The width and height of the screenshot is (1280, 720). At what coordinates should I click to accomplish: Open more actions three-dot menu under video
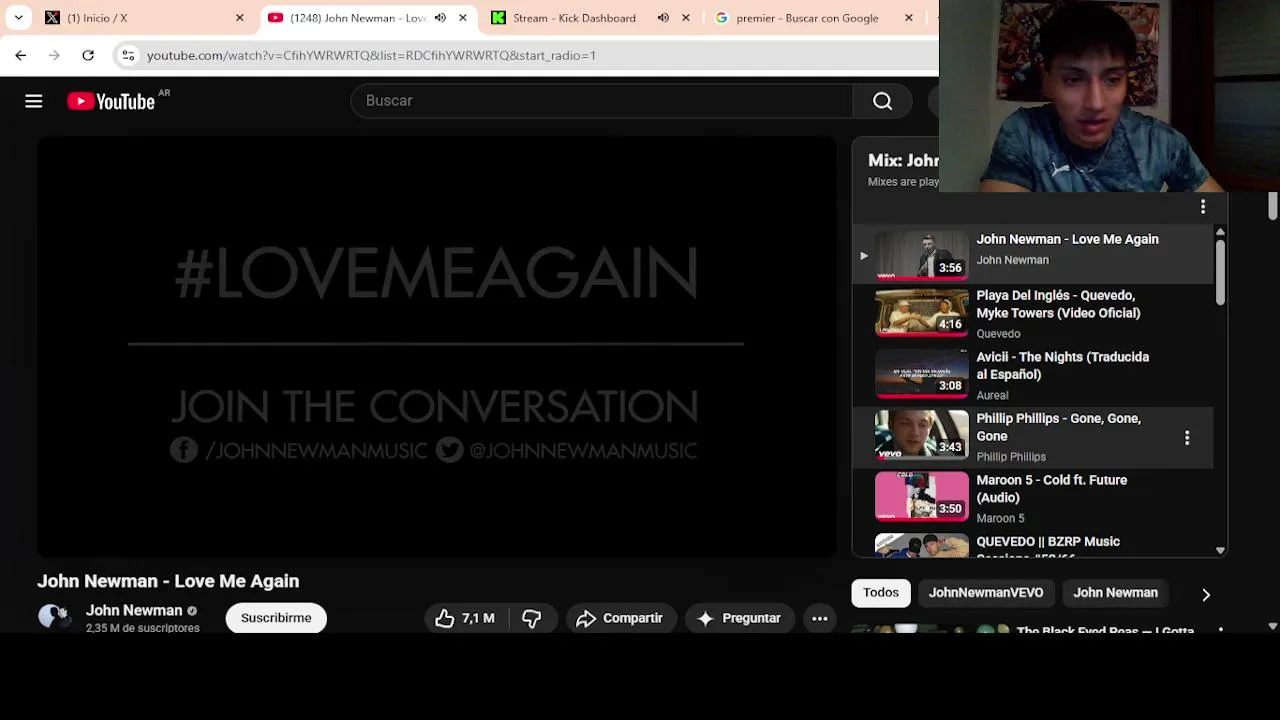pos(820,618)
